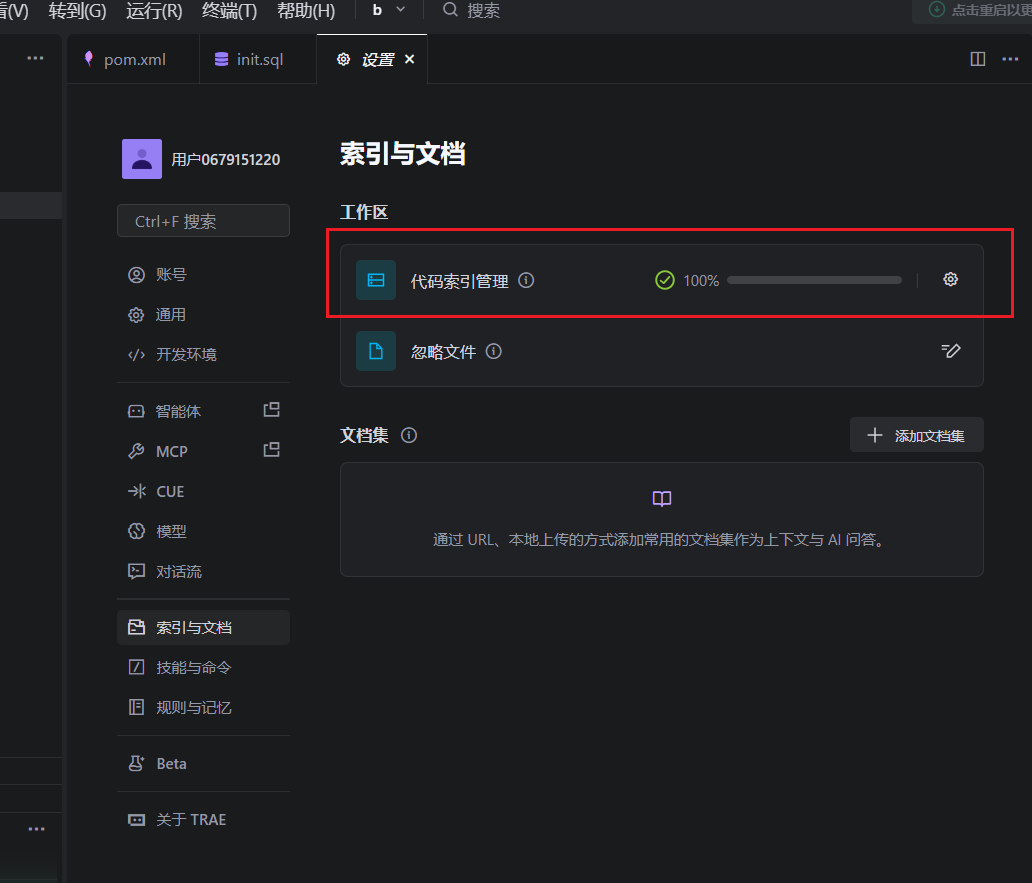Open the 通用 settings section

coord(203,315)
